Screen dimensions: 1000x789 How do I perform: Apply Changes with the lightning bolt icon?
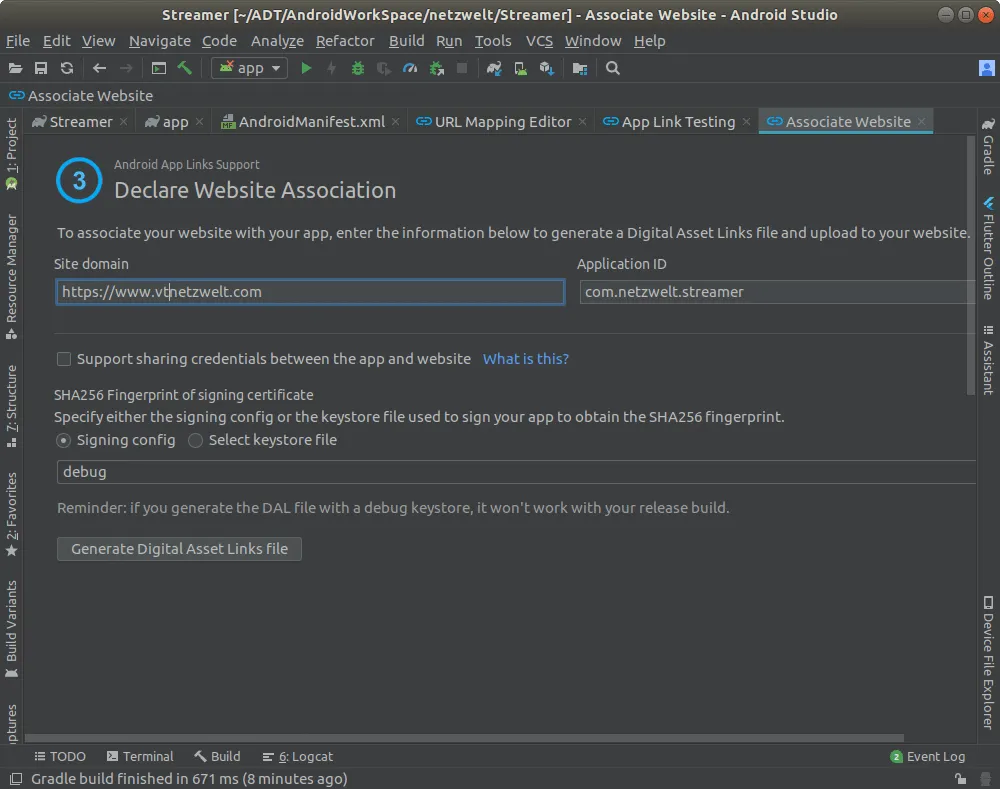click(330, 68)
